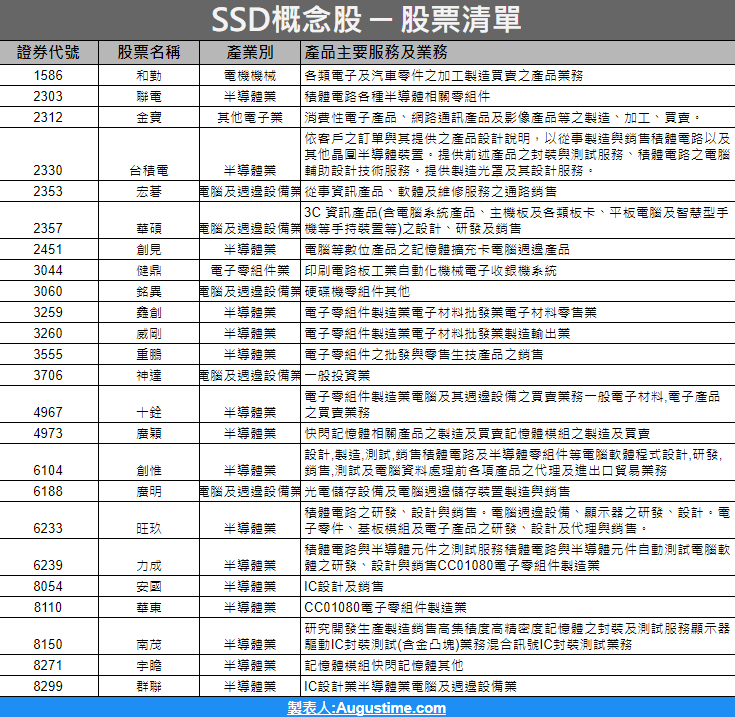
Task: Click stock code 4967
Action: tap(48, 412)
